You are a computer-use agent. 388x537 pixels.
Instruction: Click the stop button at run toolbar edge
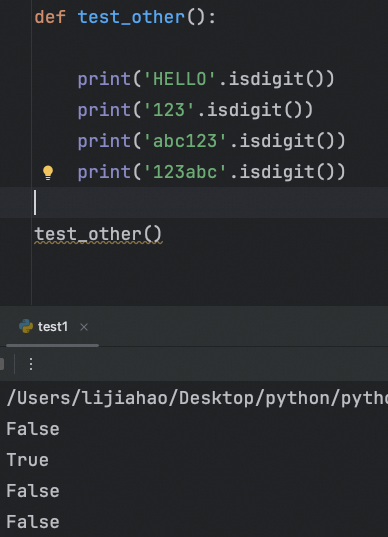(2, 364)
